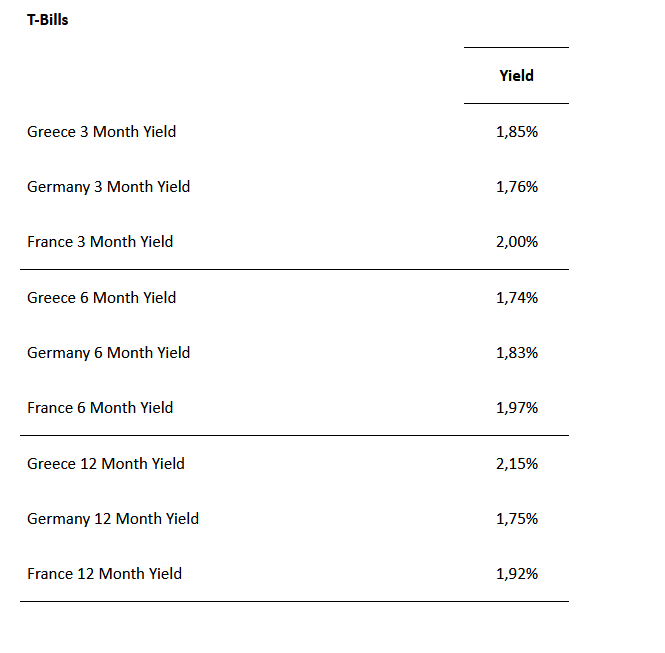The height and width of the screenshot is (653, 665).
Task: Click the France 12 Month Yield label
Action: [x=104, y=574]
